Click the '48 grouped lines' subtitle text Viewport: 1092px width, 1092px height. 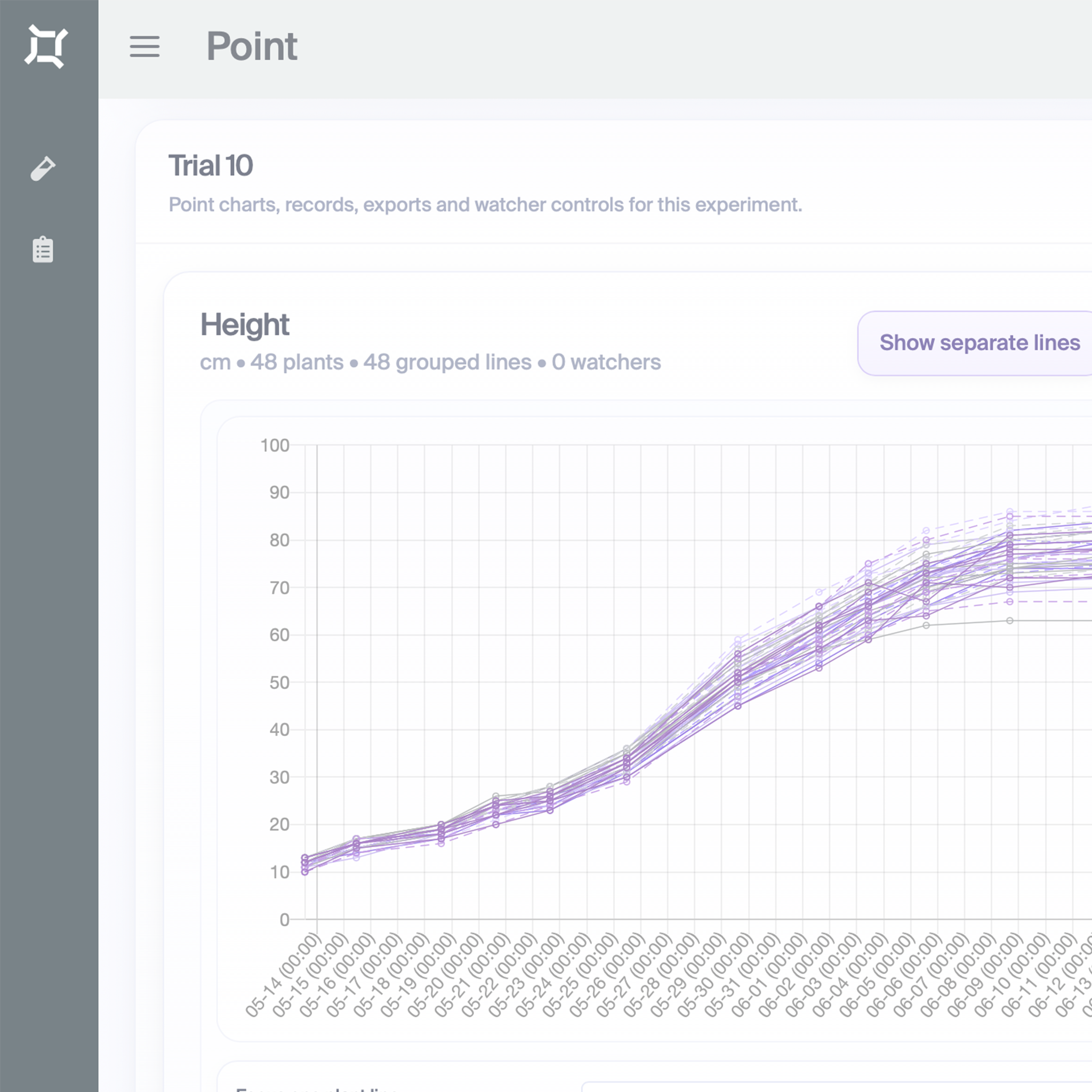coord(447,362)
